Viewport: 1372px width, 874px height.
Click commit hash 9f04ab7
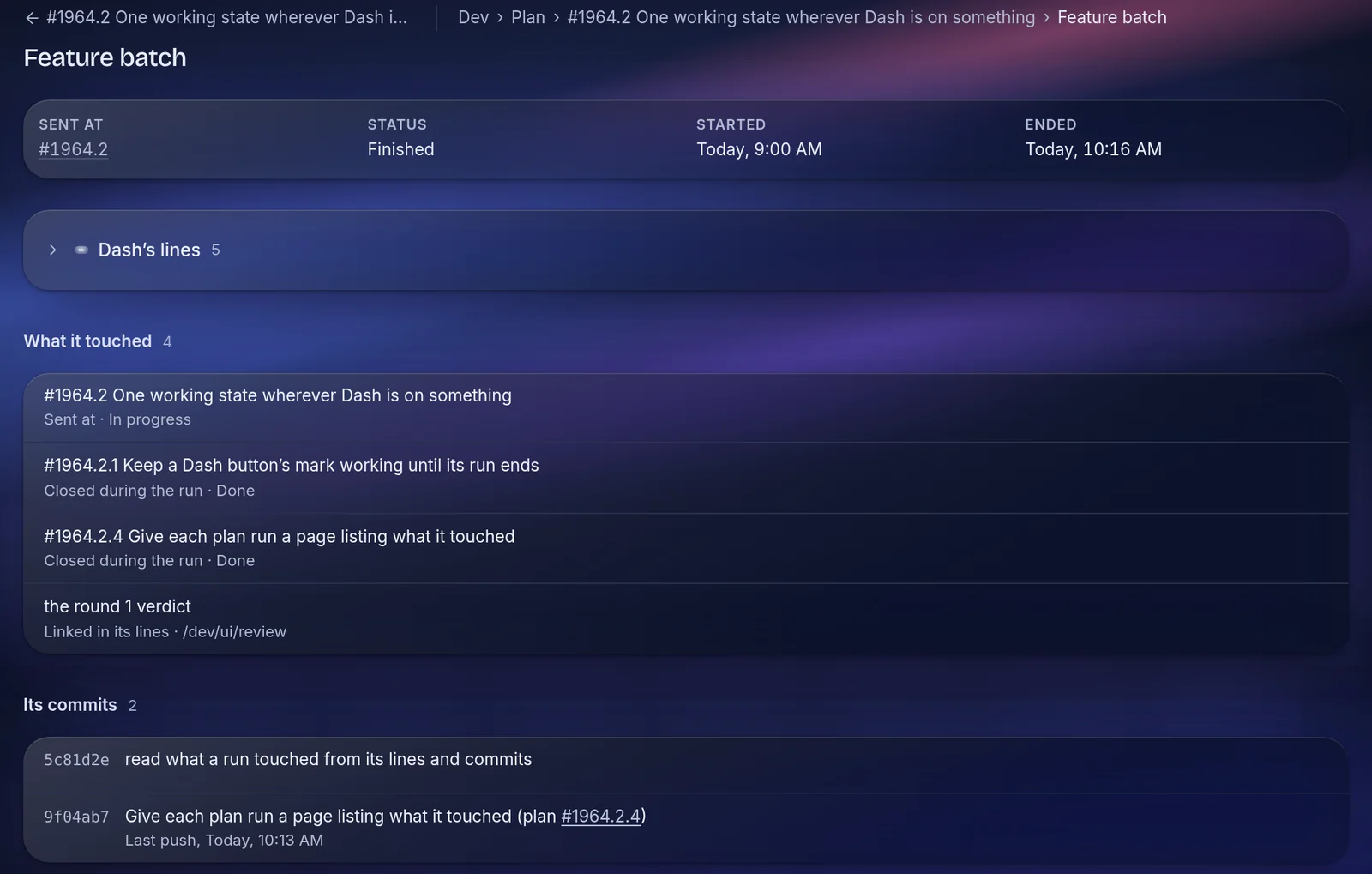pos(76,817)
